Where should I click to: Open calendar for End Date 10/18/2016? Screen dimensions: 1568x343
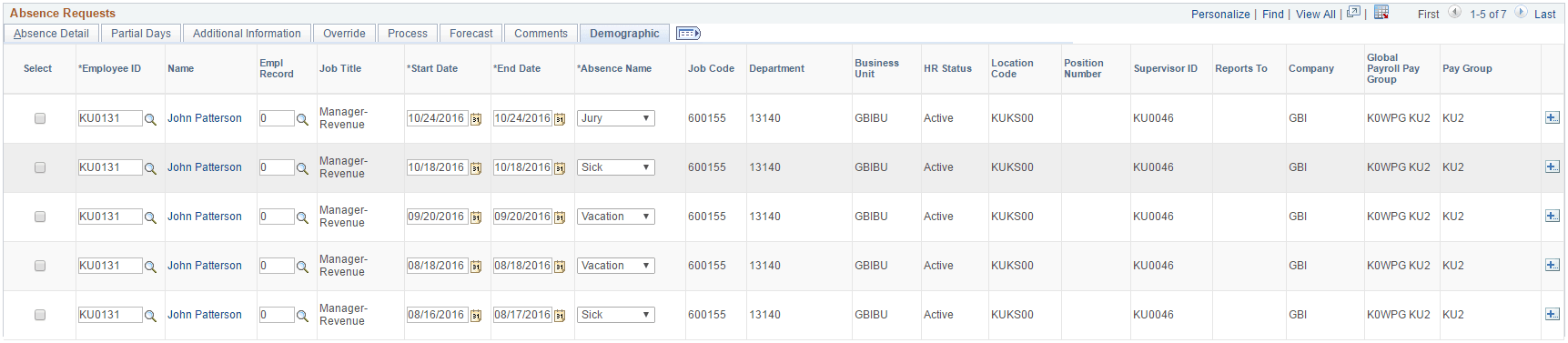point(560,168)
